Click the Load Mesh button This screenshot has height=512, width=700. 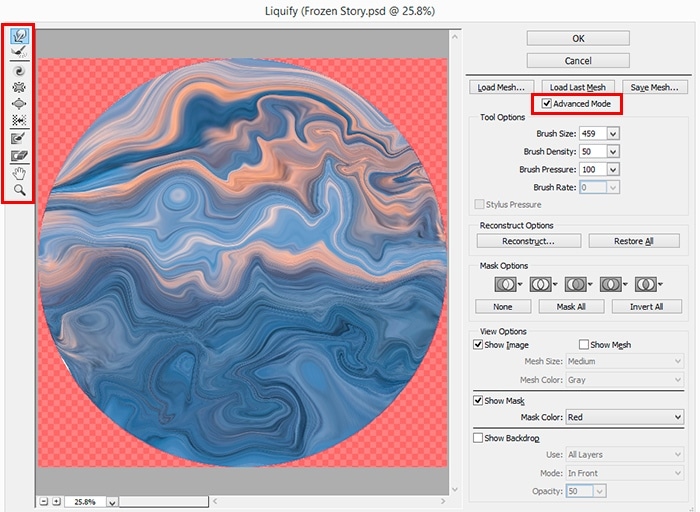click(x=501, y=87)
